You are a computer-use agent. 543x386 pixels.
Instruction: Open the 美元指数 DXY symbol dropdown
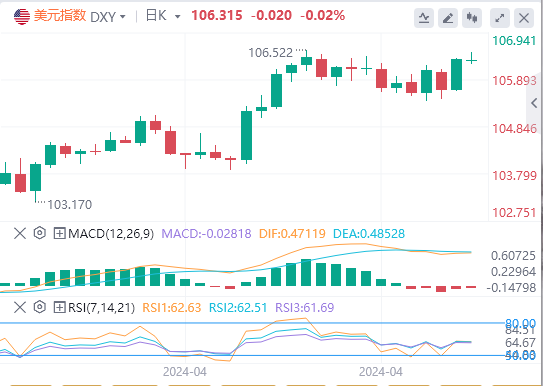[79, 16]
